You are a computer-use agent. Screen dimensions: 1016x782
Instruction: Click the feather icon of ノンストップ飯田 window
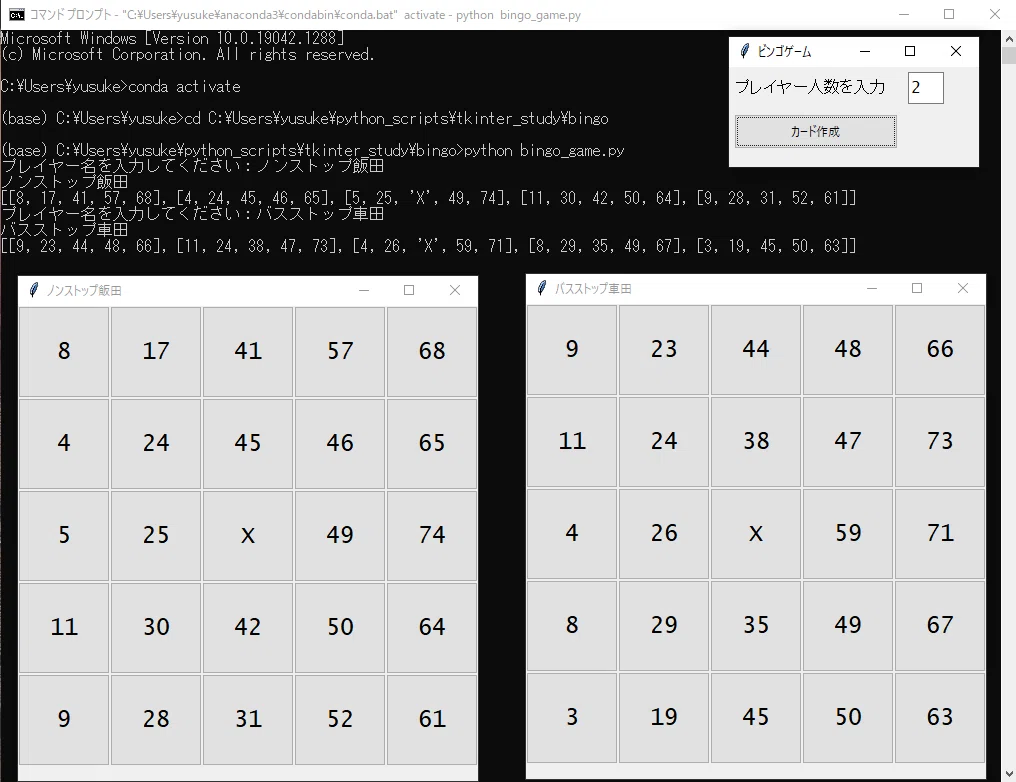point(34,290)
